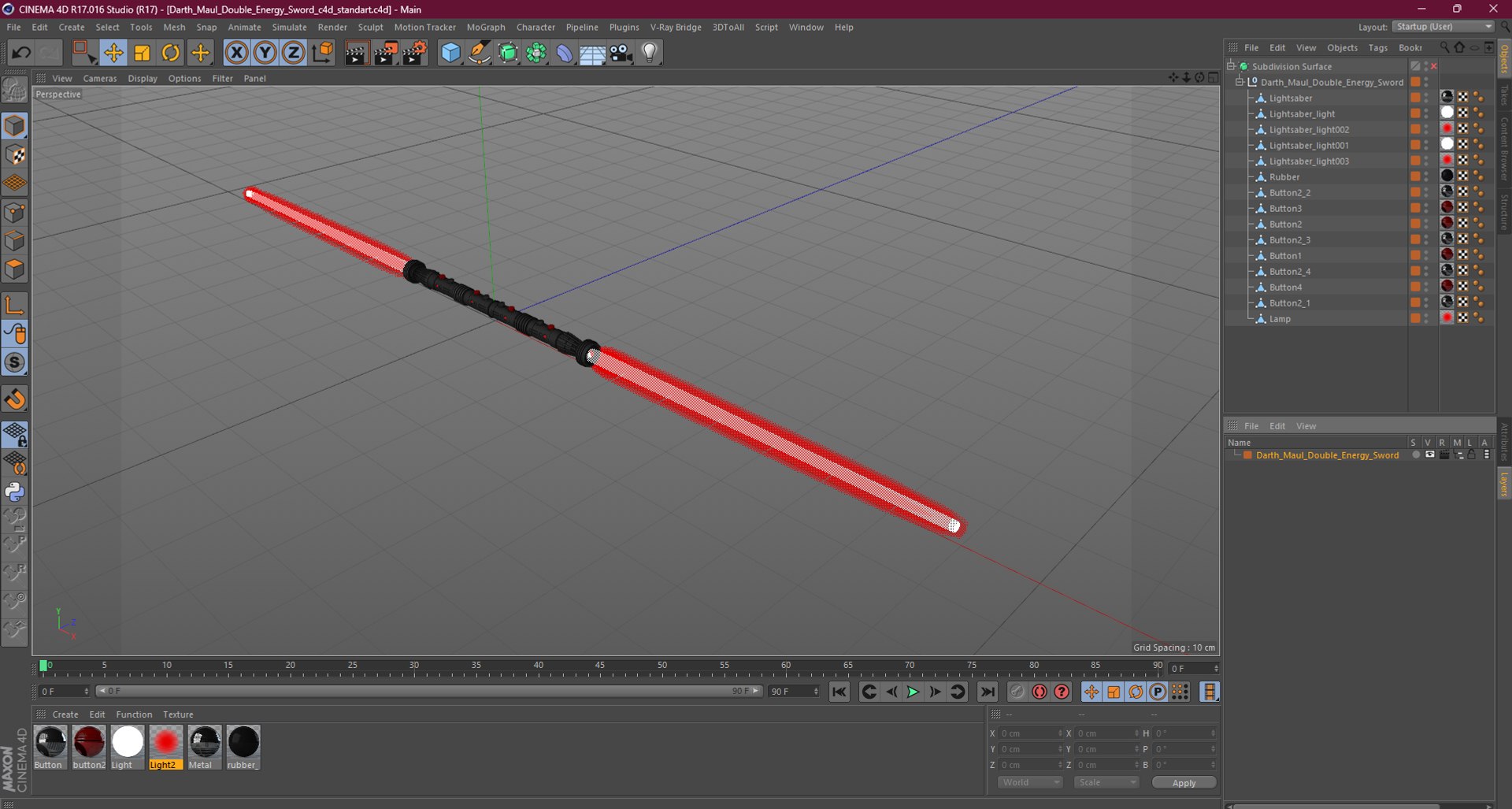The height and width of the screenshot is (809, 1512).
Task: Click the Undo arrow icon
Action: click(x=21, y=53)
